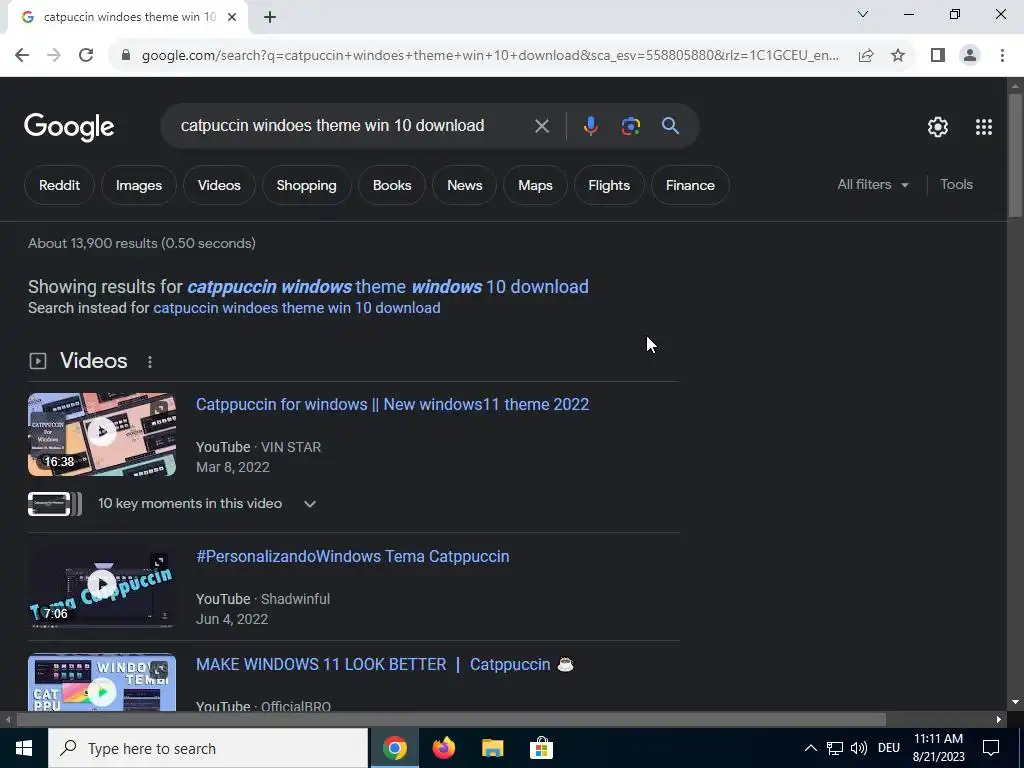Filter results by Reddit
Screen dimensions: 1024x768
click(59, 185)
